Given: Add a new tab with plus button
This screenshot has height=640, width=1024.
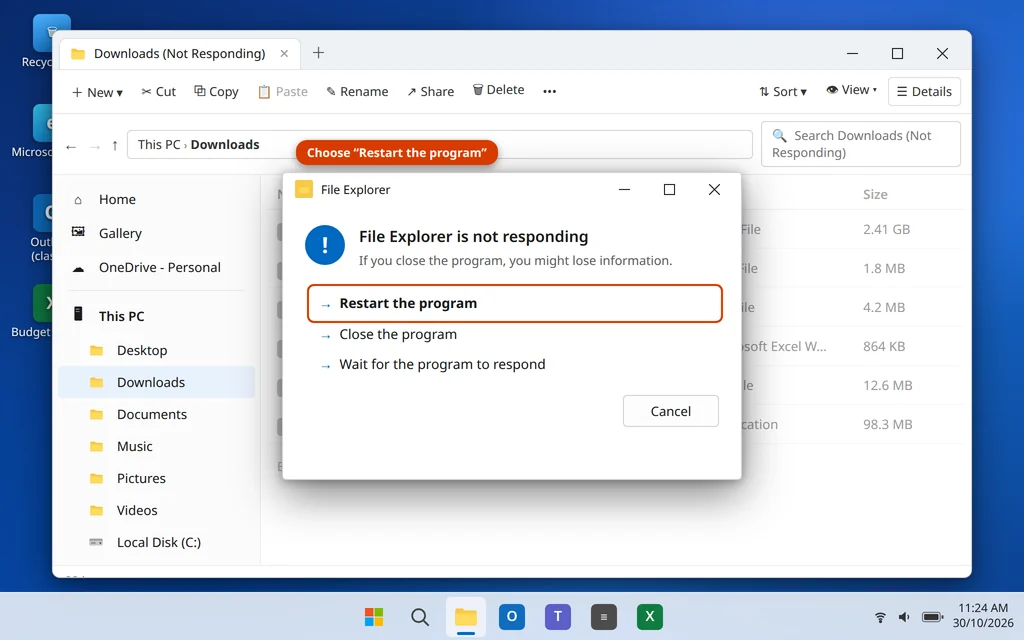Looking at the screenshot, I should 318,53.
